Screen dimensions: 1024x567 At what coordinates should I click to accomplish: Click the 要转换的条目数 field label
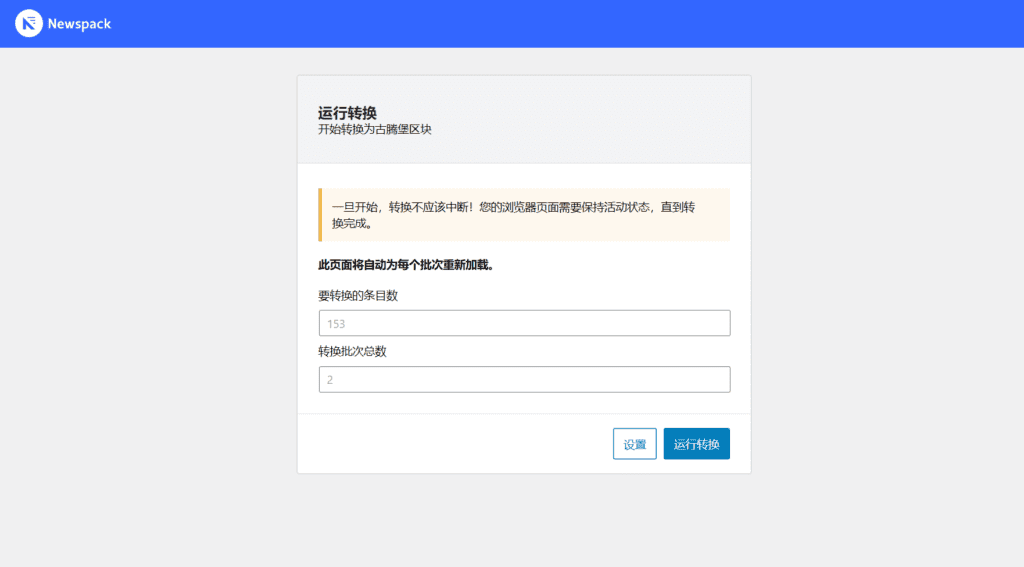(358, 295)
